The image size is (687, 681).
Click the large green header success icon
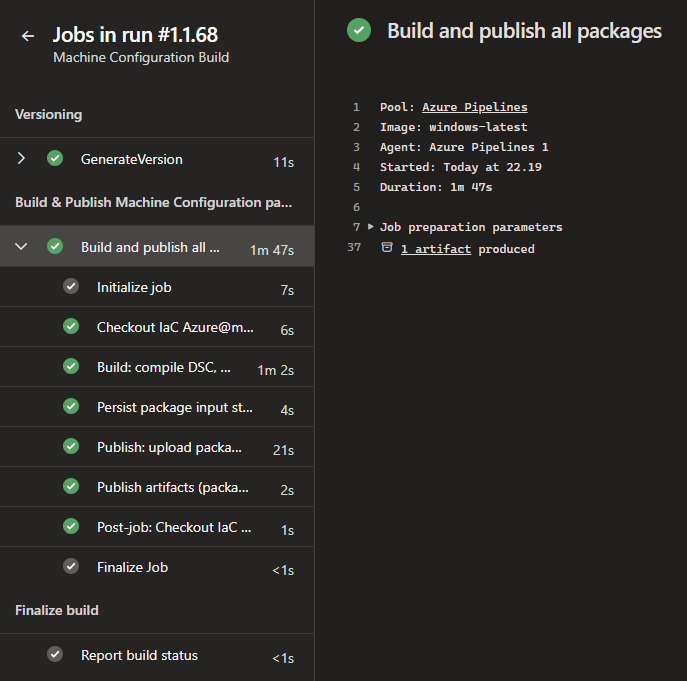tap(359, 30)
